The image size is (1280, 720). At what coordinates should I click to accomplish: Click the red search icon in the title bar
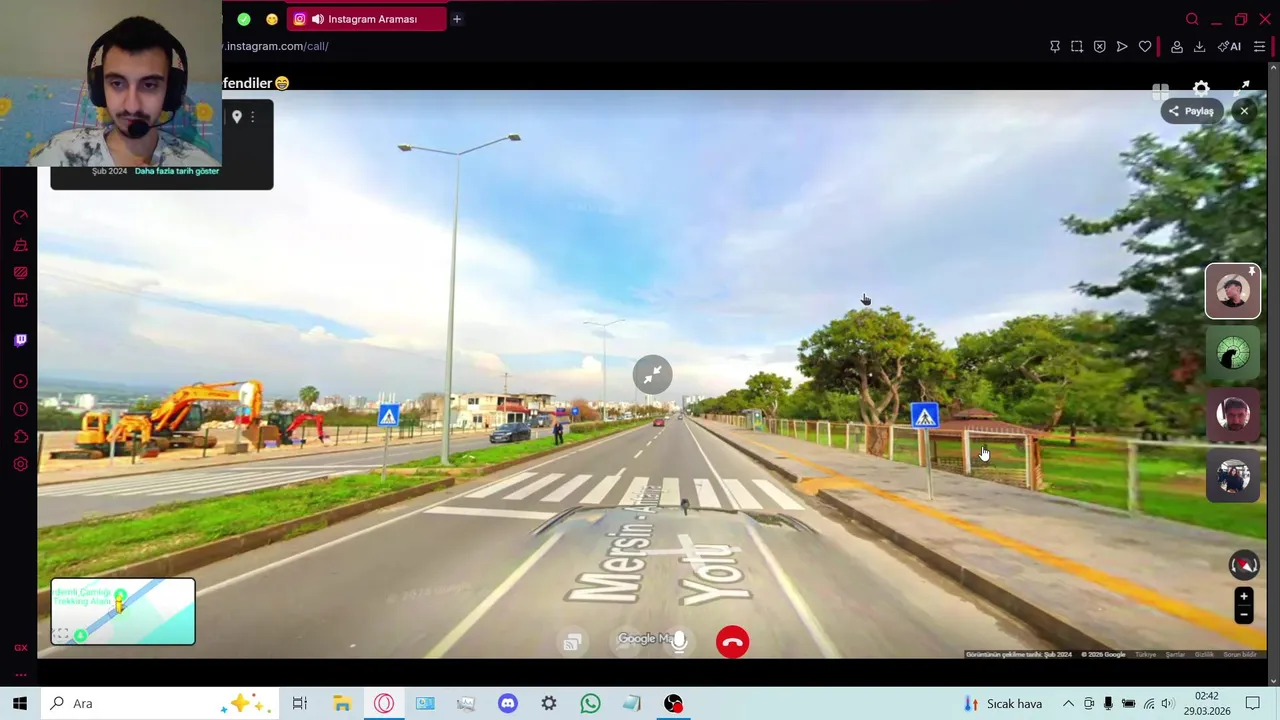pyautogui.click(x=1192, y=19)
